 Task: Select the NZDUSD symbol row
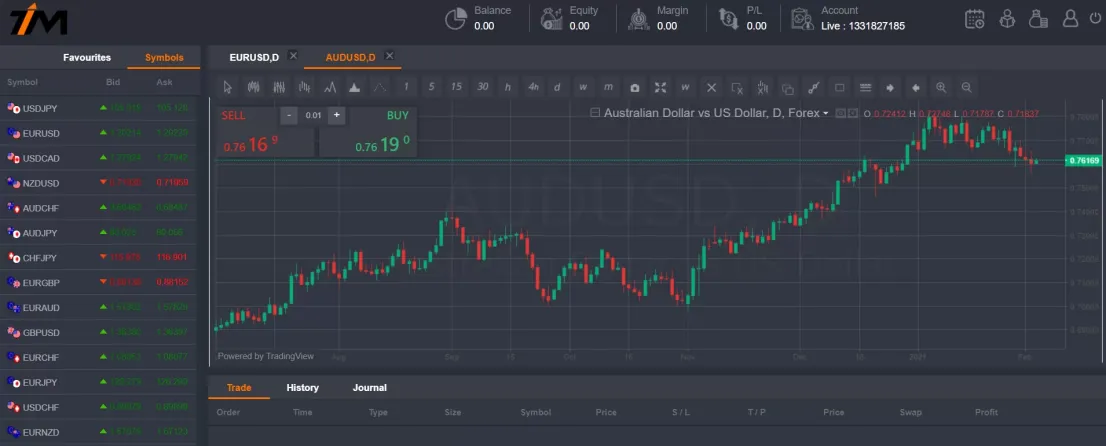click(100, 183)
